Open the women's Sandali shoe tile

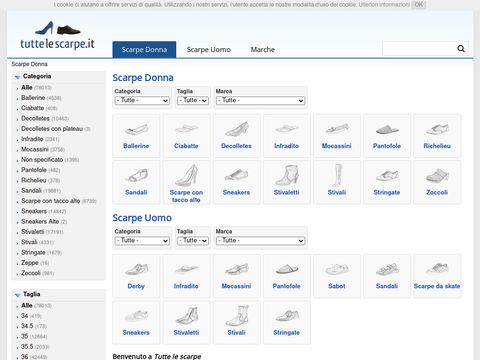point(136,182)
